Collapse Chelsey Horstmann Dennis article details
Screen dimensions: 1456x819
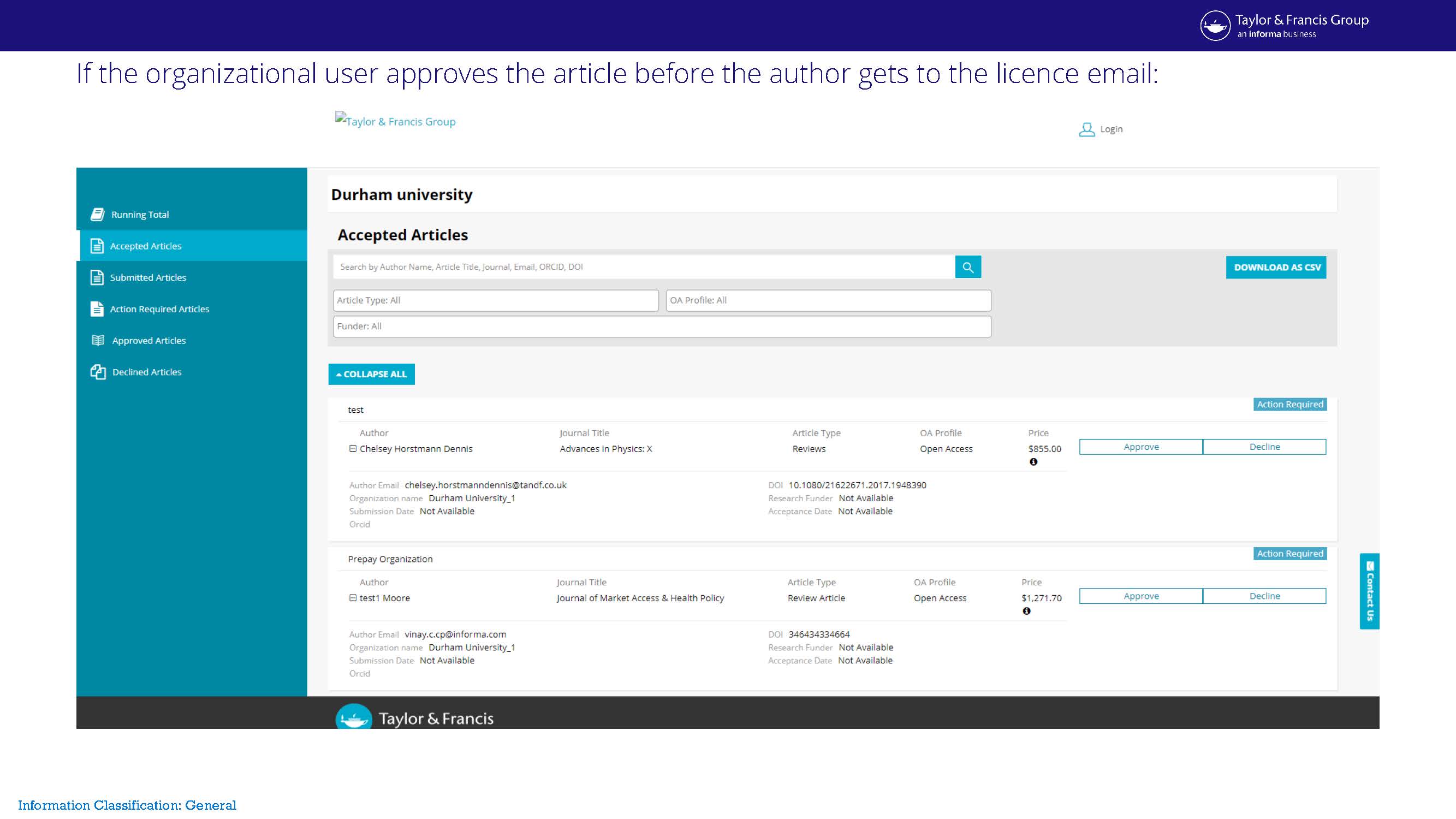[353, 449]
